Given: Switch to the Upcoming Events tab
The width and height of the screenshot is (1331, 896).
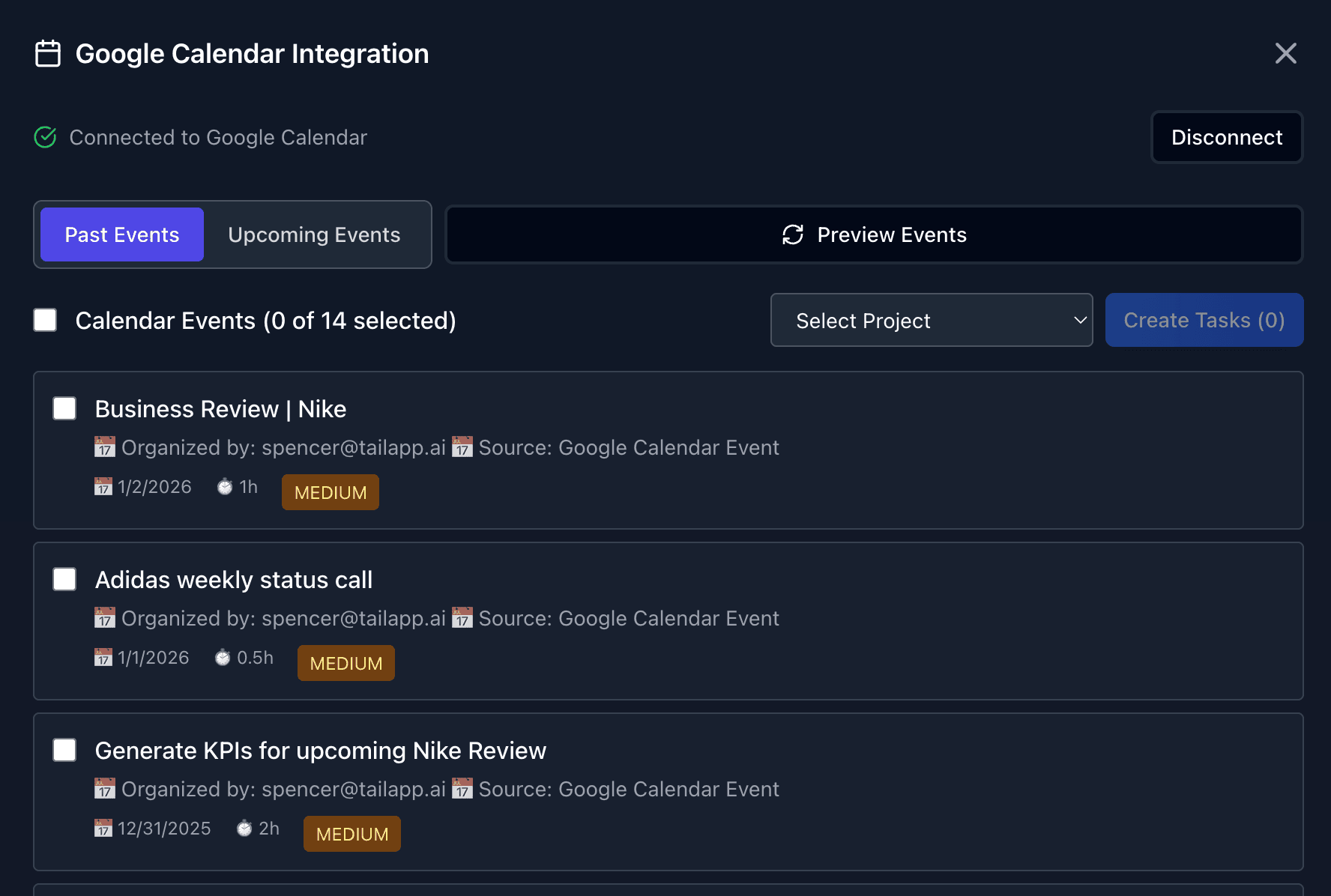Looking at the screenshot, I should pos(314,234).
